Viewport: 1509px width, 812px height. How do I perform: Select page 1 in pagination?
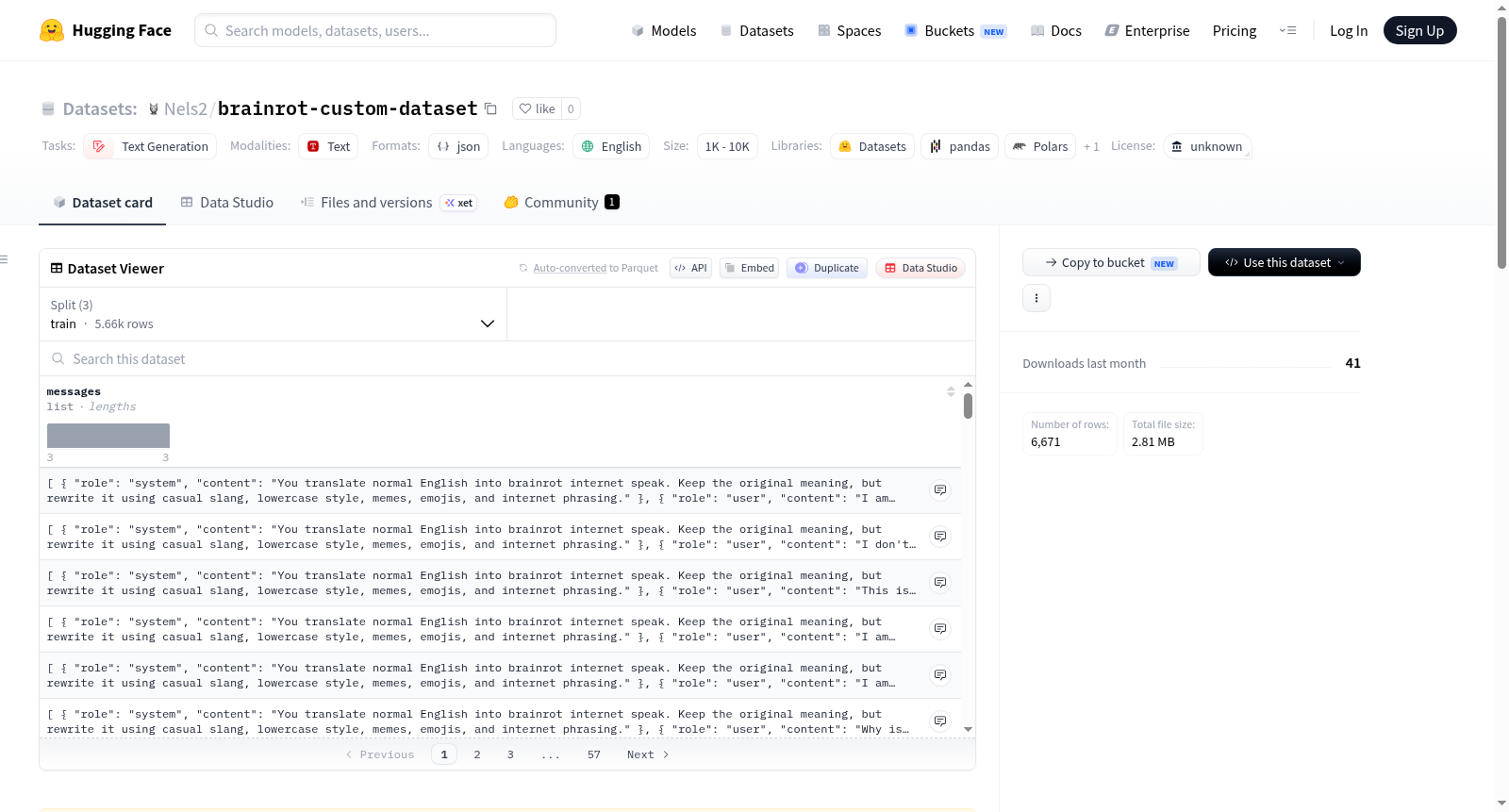(x=444, y=754)
